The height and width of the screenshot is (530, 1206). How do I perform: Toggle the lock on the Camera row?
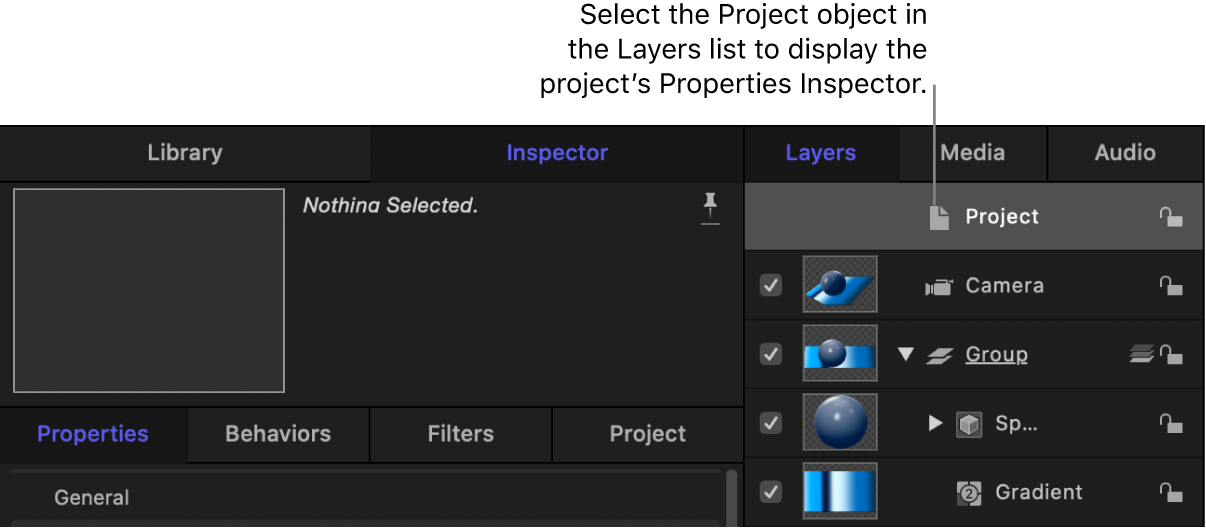pos(1171,286)
